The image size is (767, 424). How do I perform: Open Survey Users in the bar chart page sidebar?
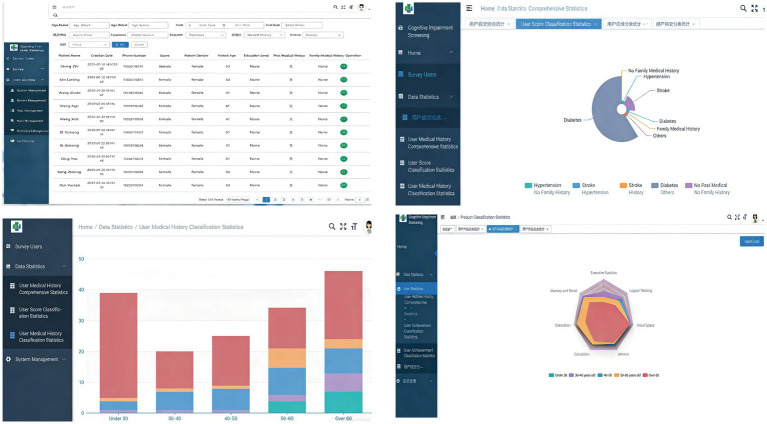[x=28, y=246]
